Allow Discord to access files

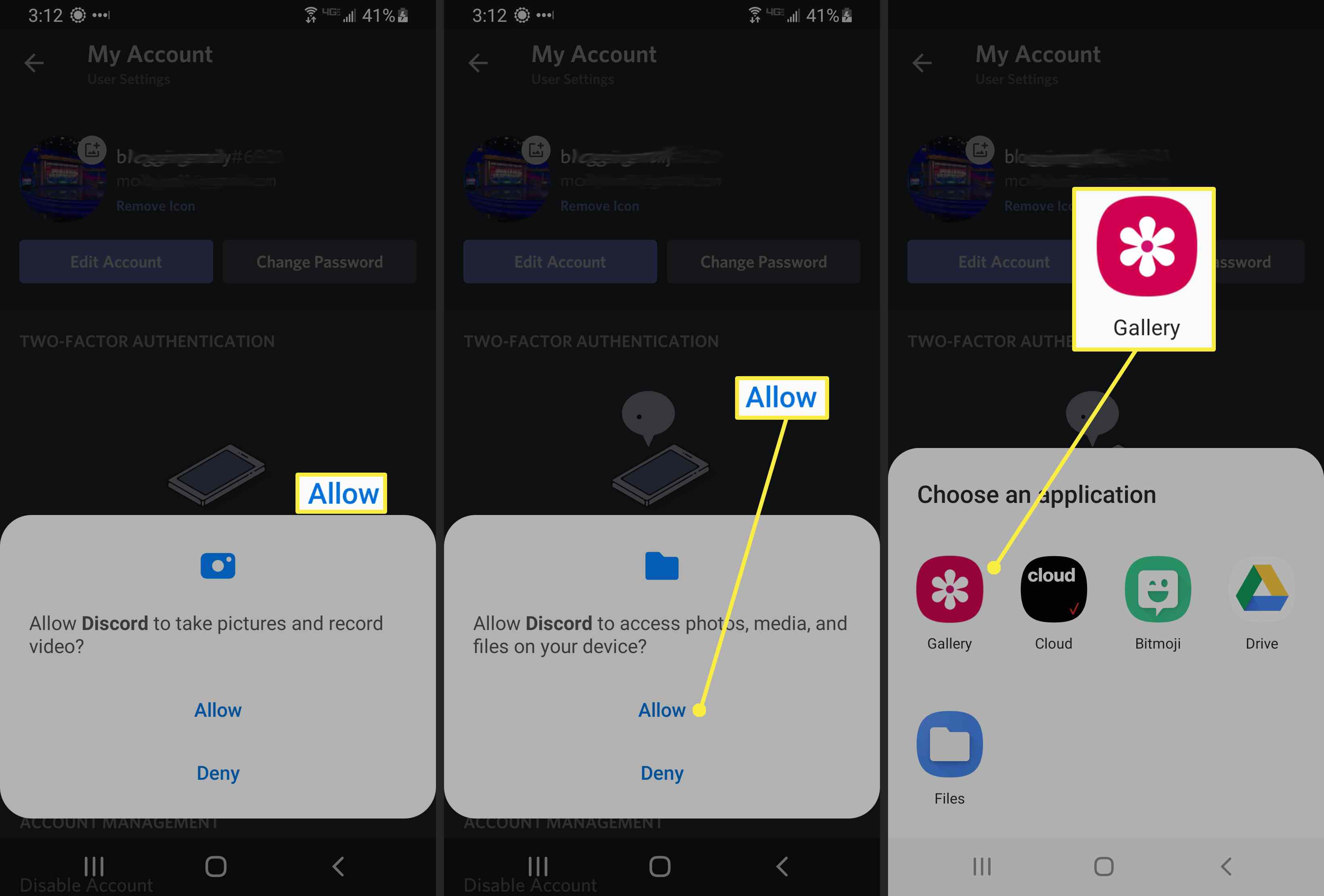[x=662, y=709]
